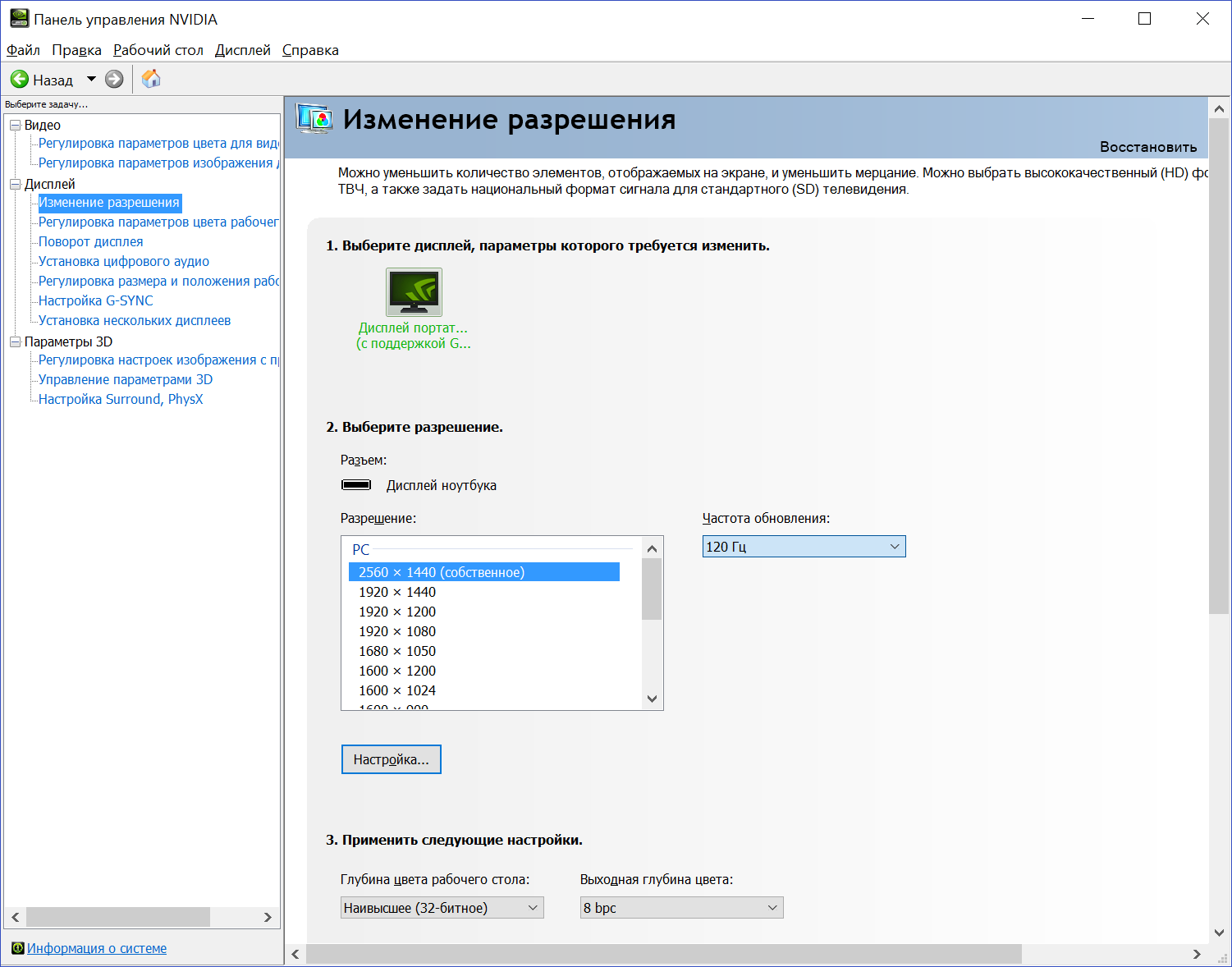
Task: Open Регулировка параметров цвета для видео
Action: [158, 143]
